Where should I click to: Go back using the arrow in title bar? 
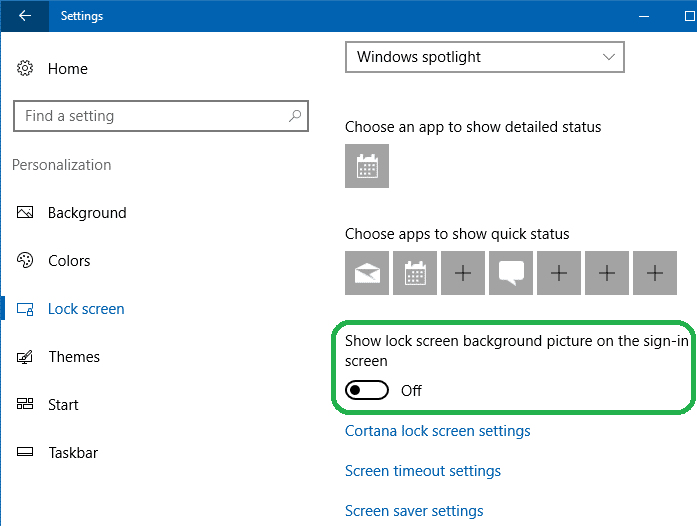pos(25,16)
